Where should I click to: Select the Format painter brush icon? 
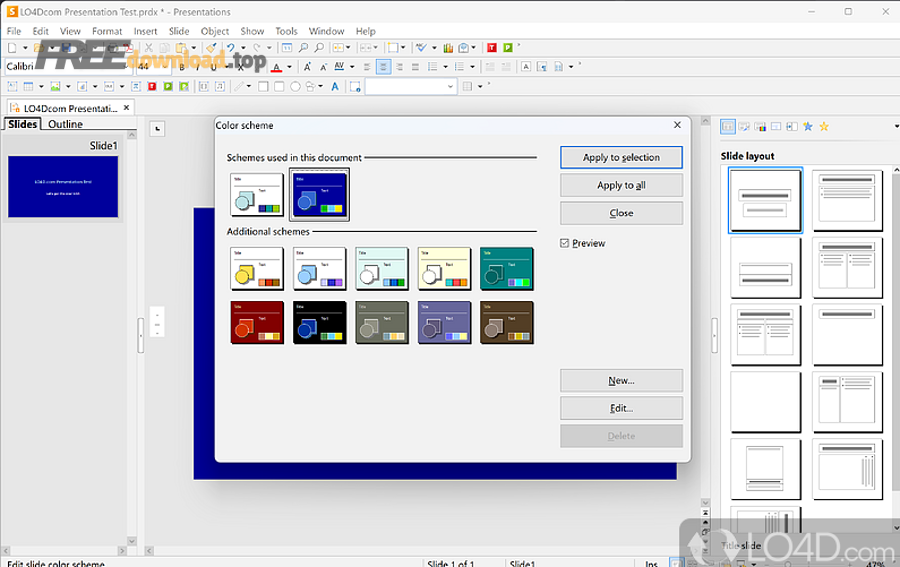[x=211, y=48]
